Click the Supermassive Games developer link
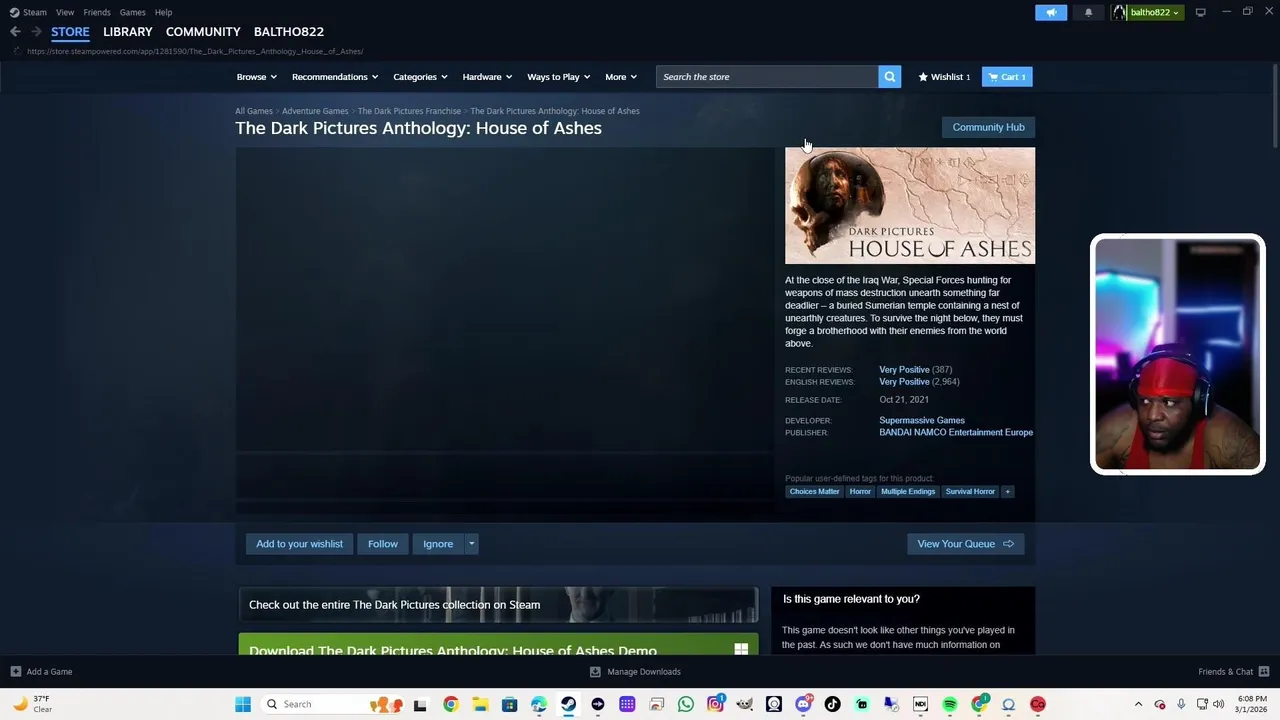This screenshot has height=720, width=1280. pos(922,420)
